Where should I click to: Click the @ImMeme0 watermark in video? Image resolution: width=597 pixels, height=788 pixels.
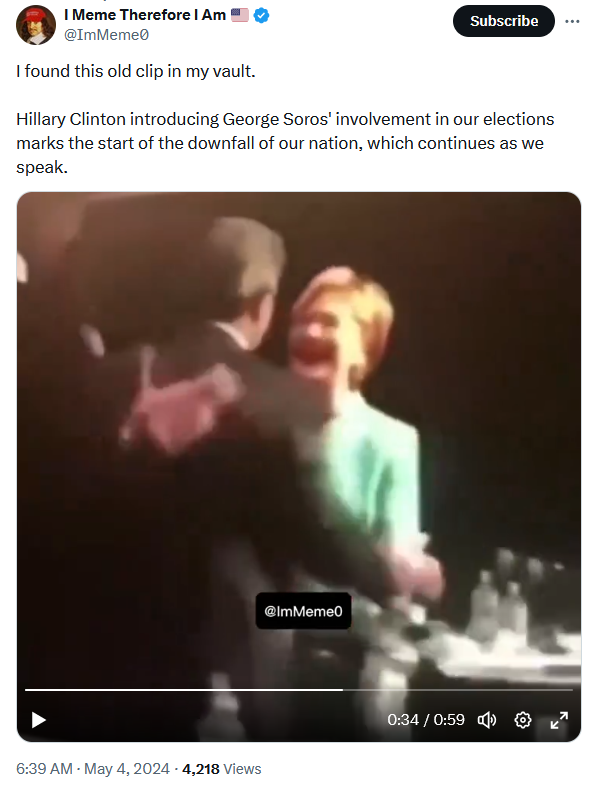click(303, 611)
